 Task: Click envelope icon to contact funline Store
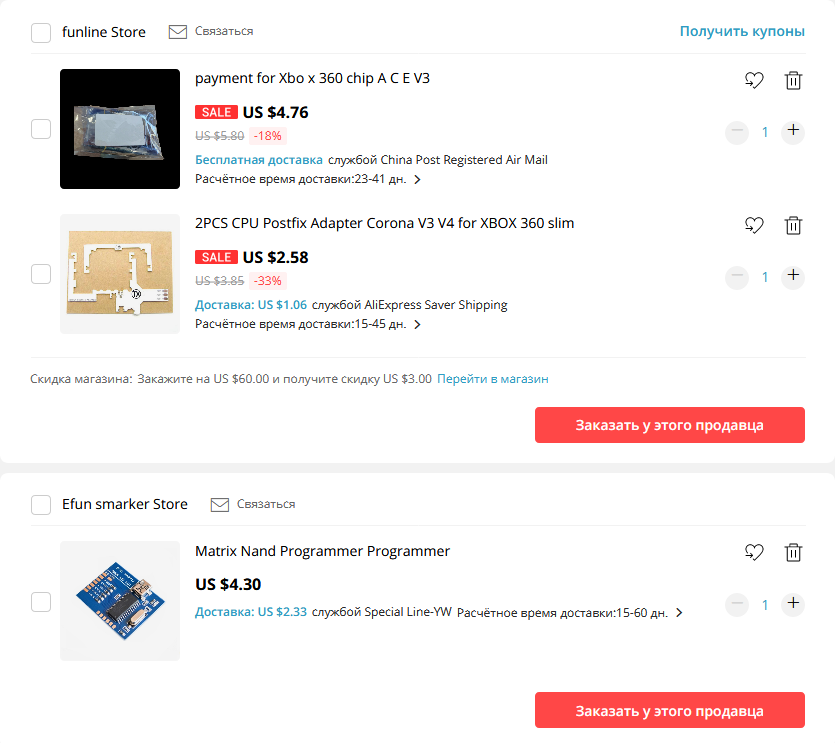(x=177, y=32)
